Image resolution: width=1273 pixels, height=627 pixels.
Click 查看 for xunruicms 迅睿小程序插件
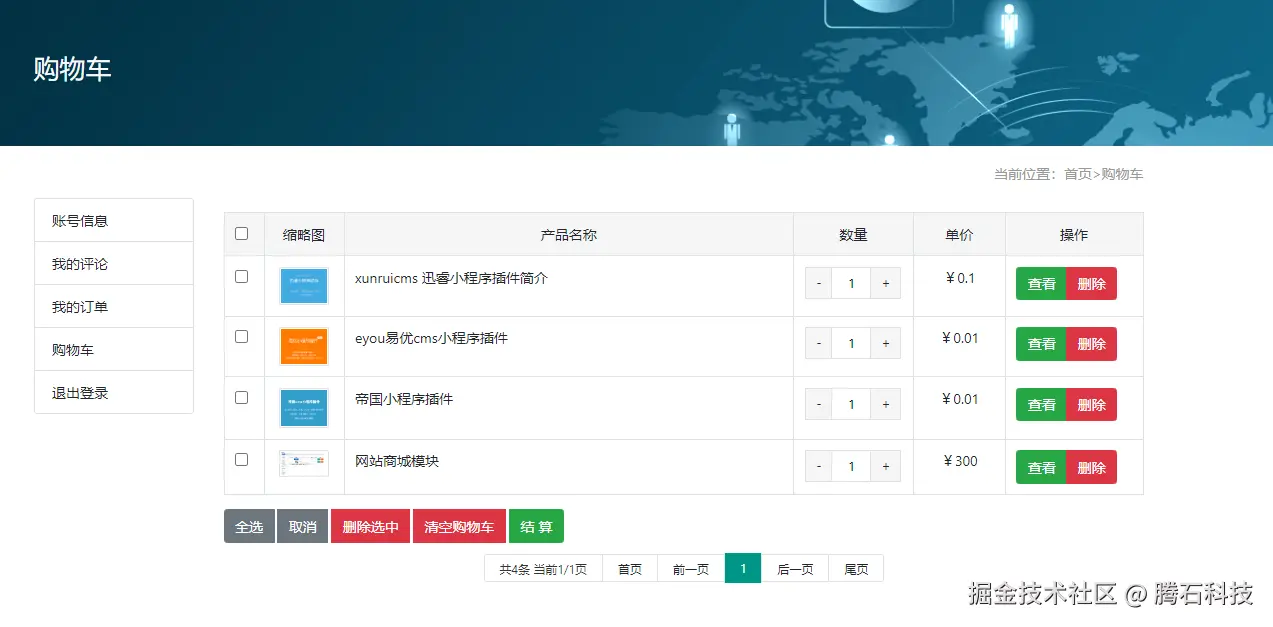click(1041, 284)
